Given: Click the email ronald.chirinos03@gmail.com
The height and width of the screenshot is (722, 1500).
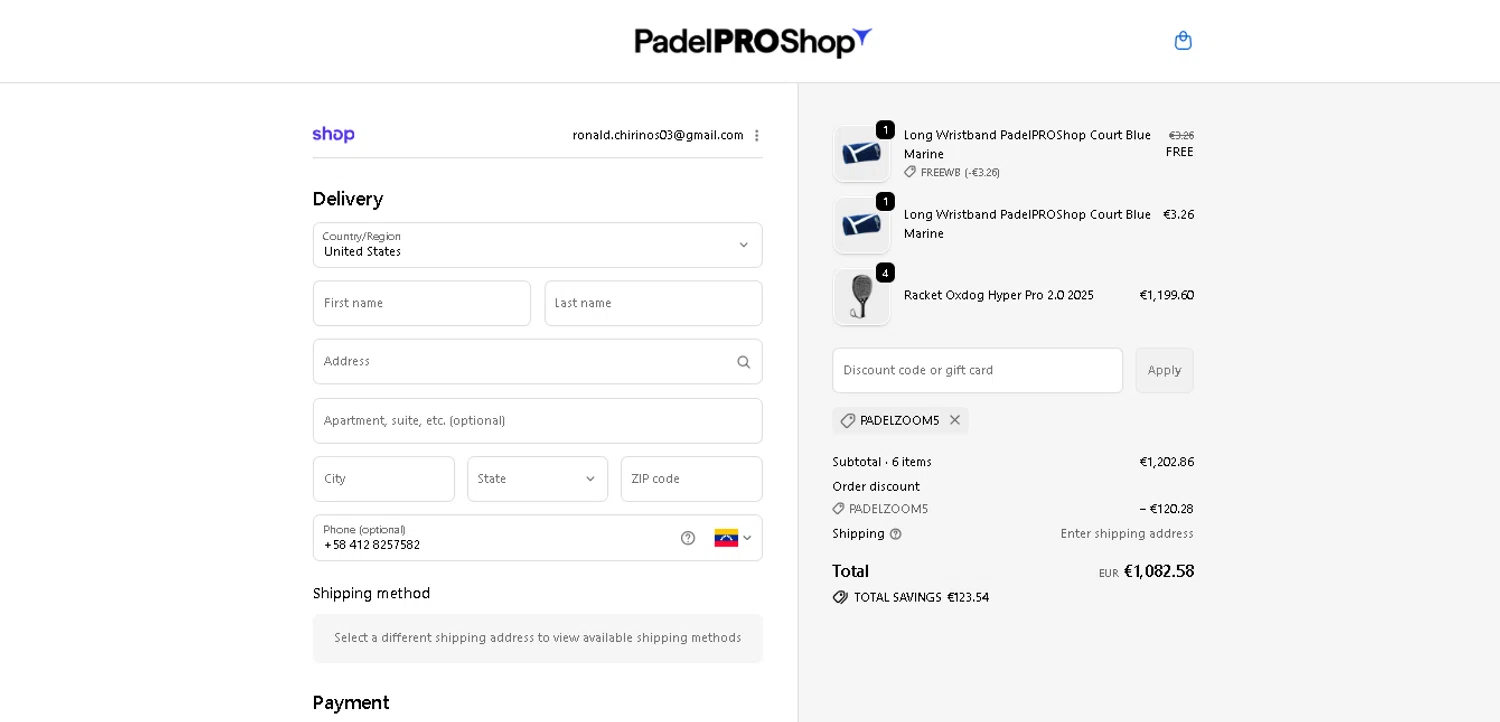Looking at the screenshot, I should 658,135.
